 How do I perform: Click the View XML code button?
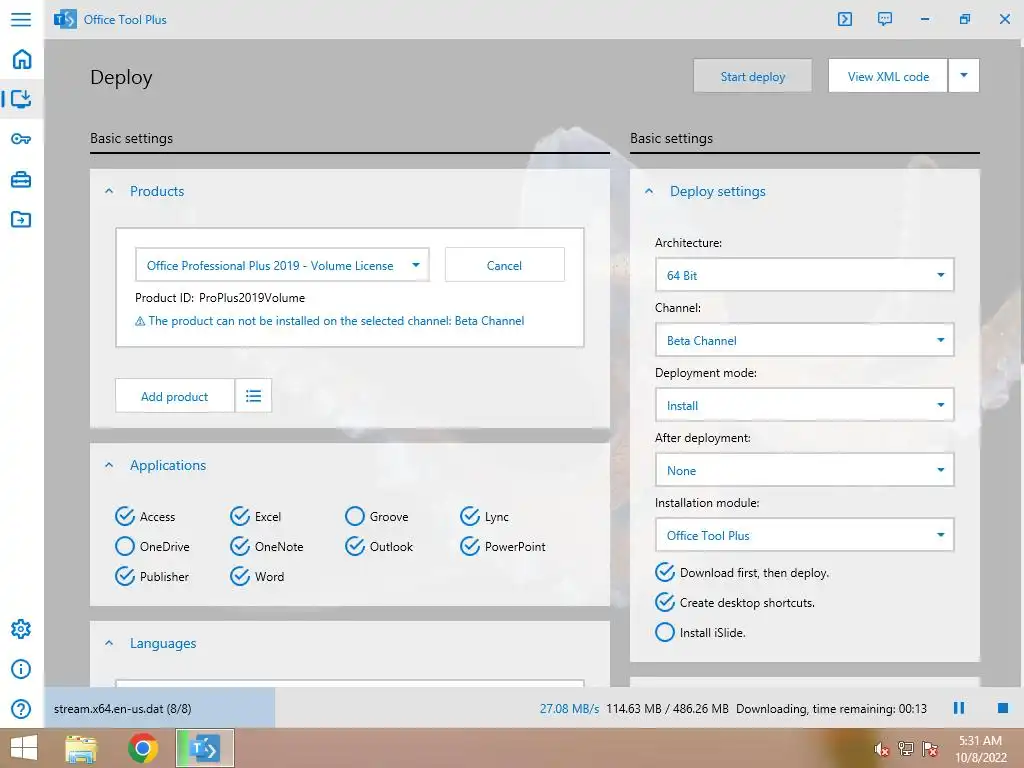coord(888,76)
